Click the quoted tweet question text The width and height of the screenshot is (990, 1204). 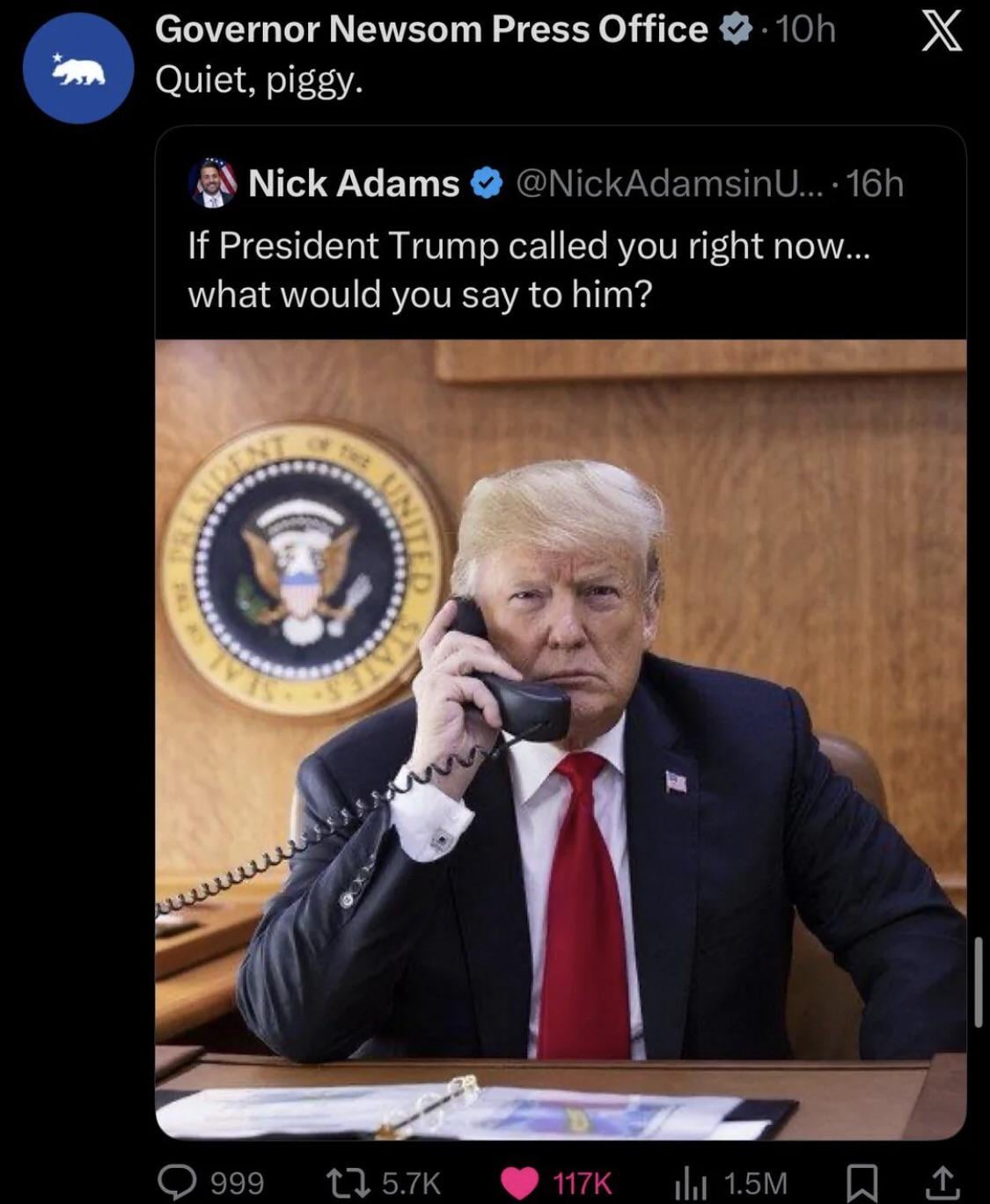pos(529,269)
